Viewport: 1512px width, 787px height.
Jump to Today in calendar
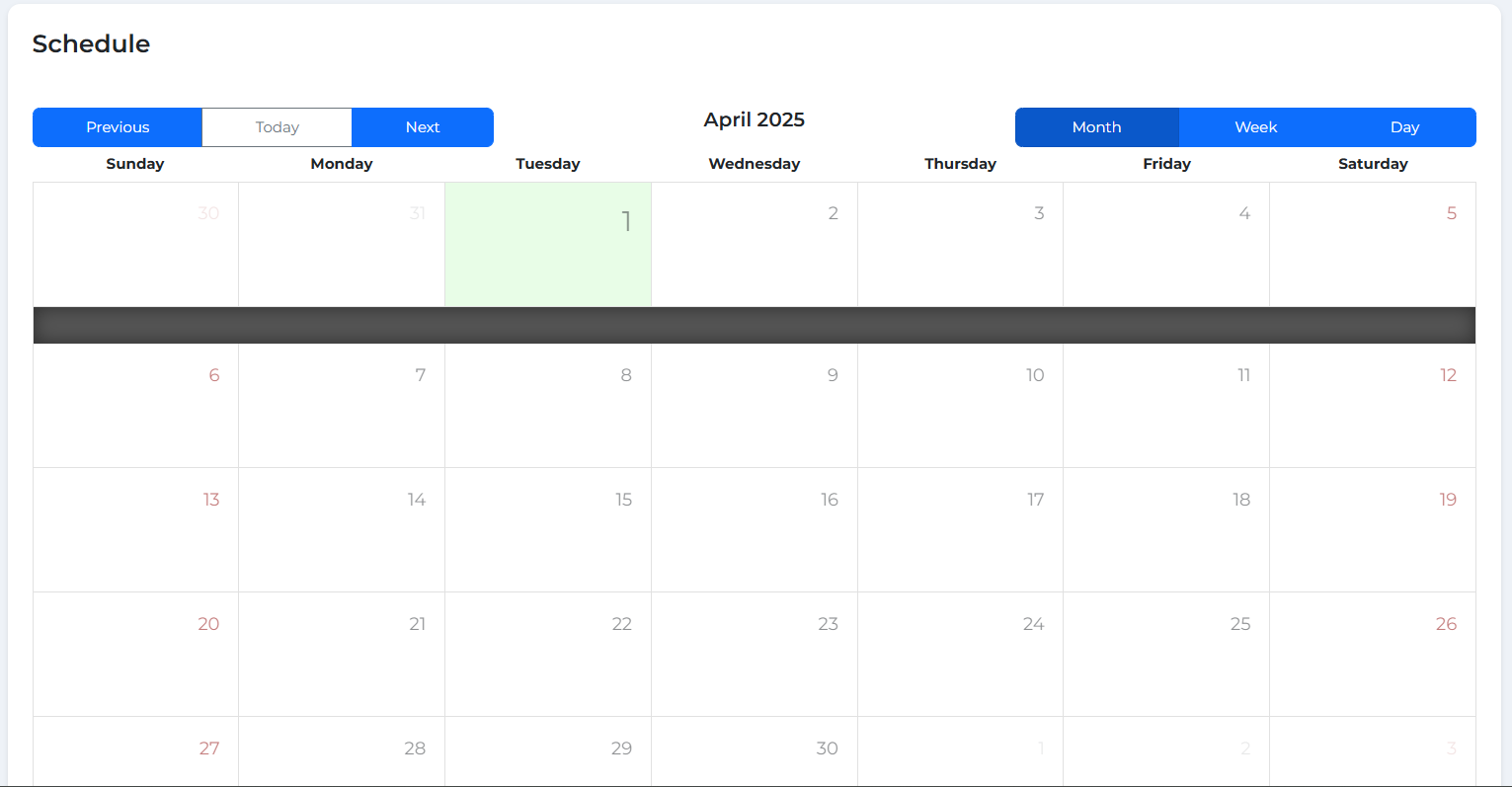[x=277, y=127]
